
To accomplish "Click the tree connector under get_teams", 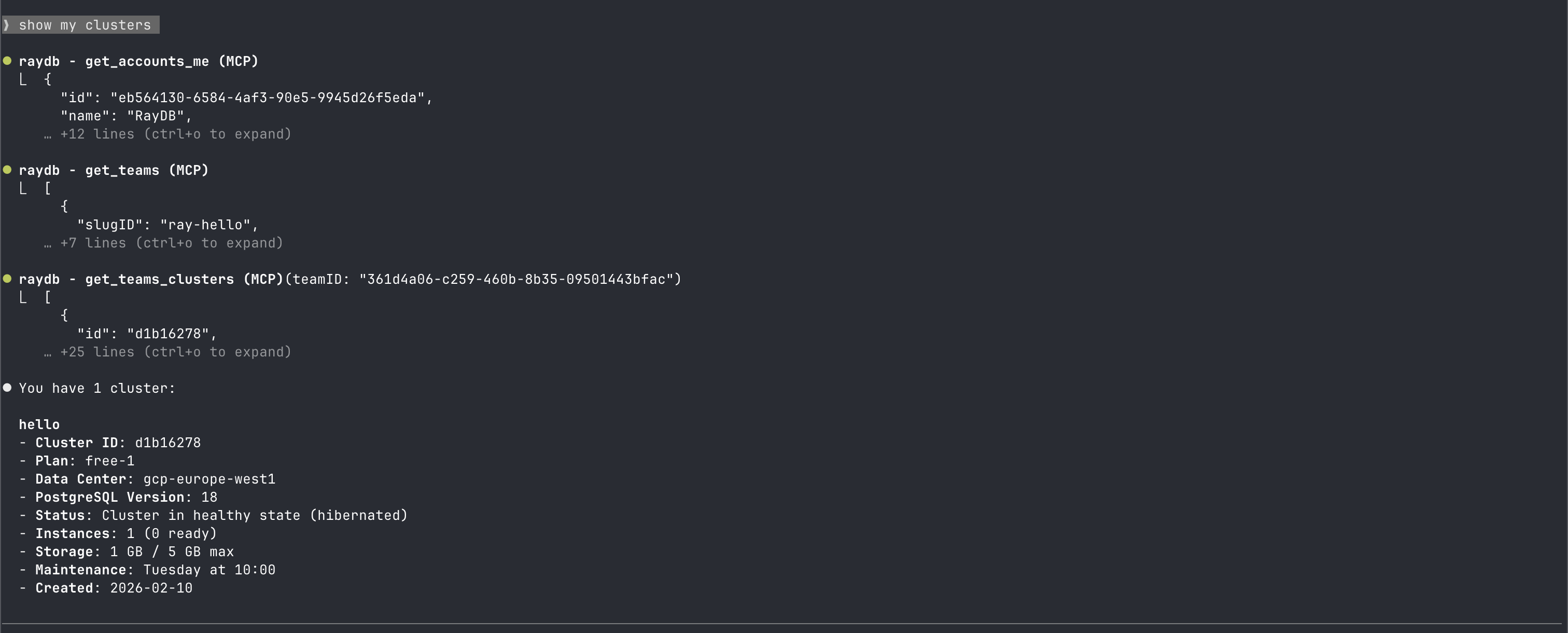I will pyautogui.click(x=23, y=189).
